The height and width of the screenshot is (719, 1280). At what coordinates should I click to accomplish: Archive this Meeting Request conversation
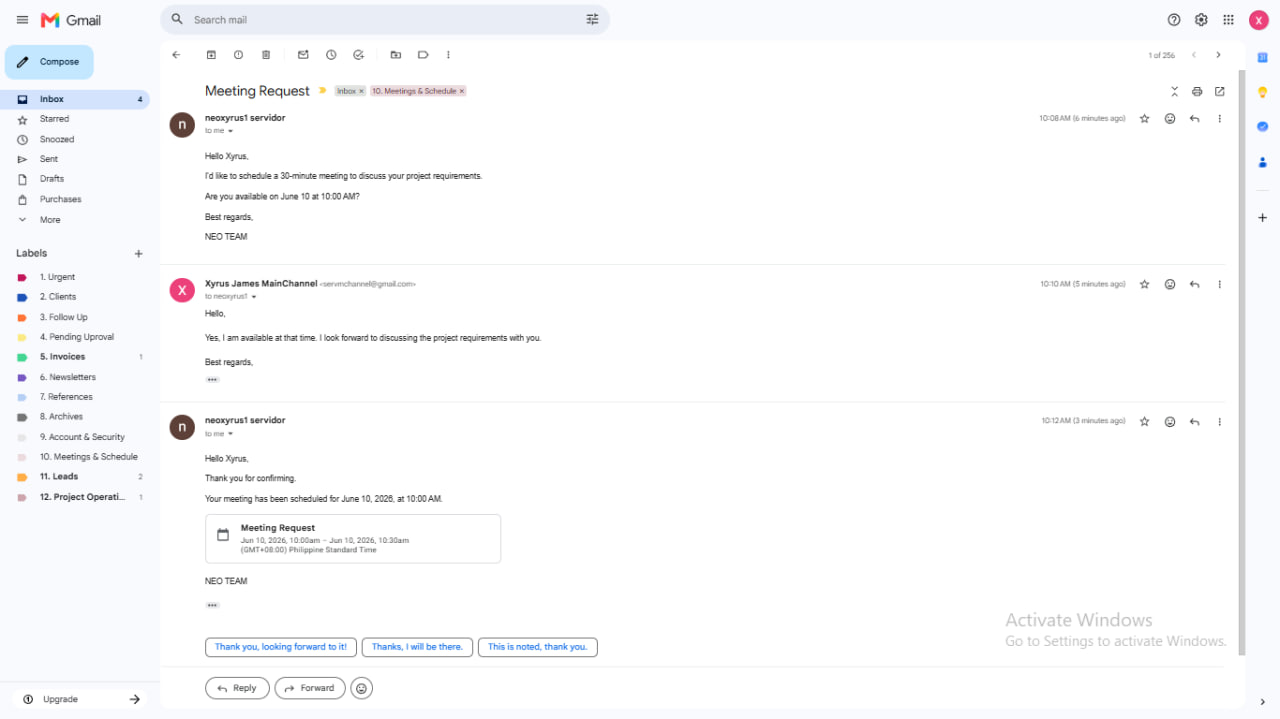211,55
